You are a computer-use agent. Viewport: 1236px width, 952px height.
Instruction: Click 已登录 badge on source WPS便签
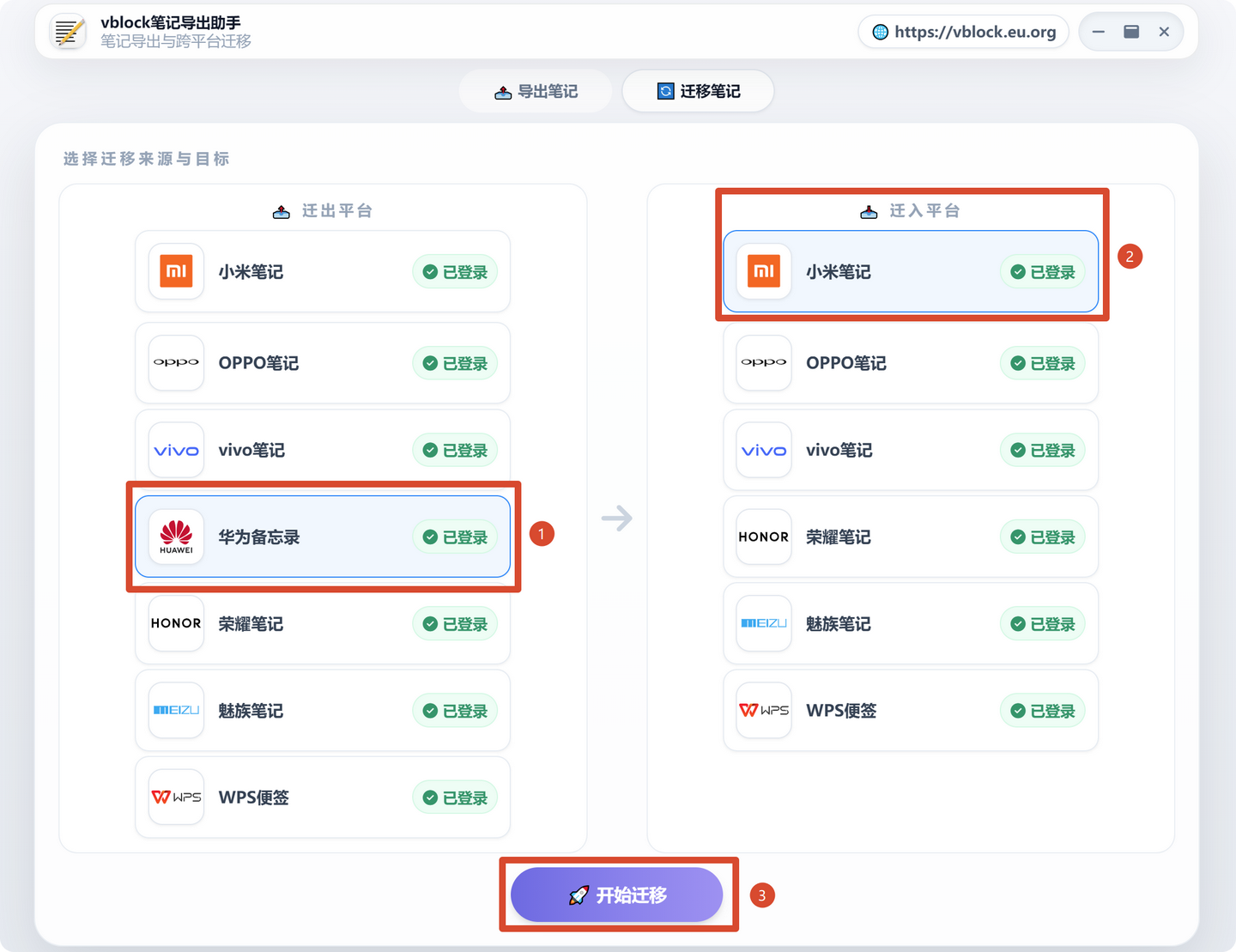[x=455, y=797]
